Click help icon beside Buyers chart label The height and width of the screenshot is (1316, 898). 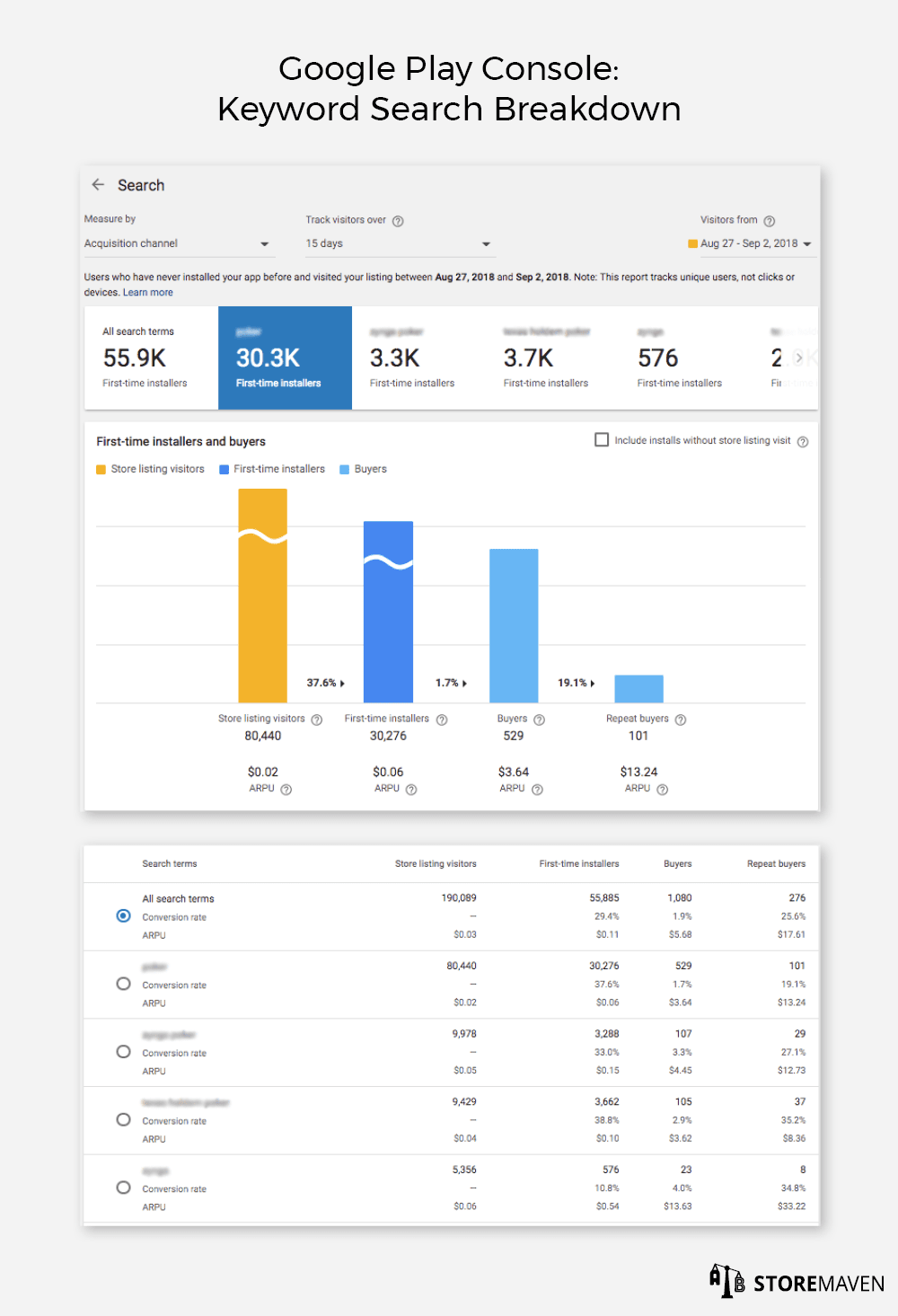(540, 720)
